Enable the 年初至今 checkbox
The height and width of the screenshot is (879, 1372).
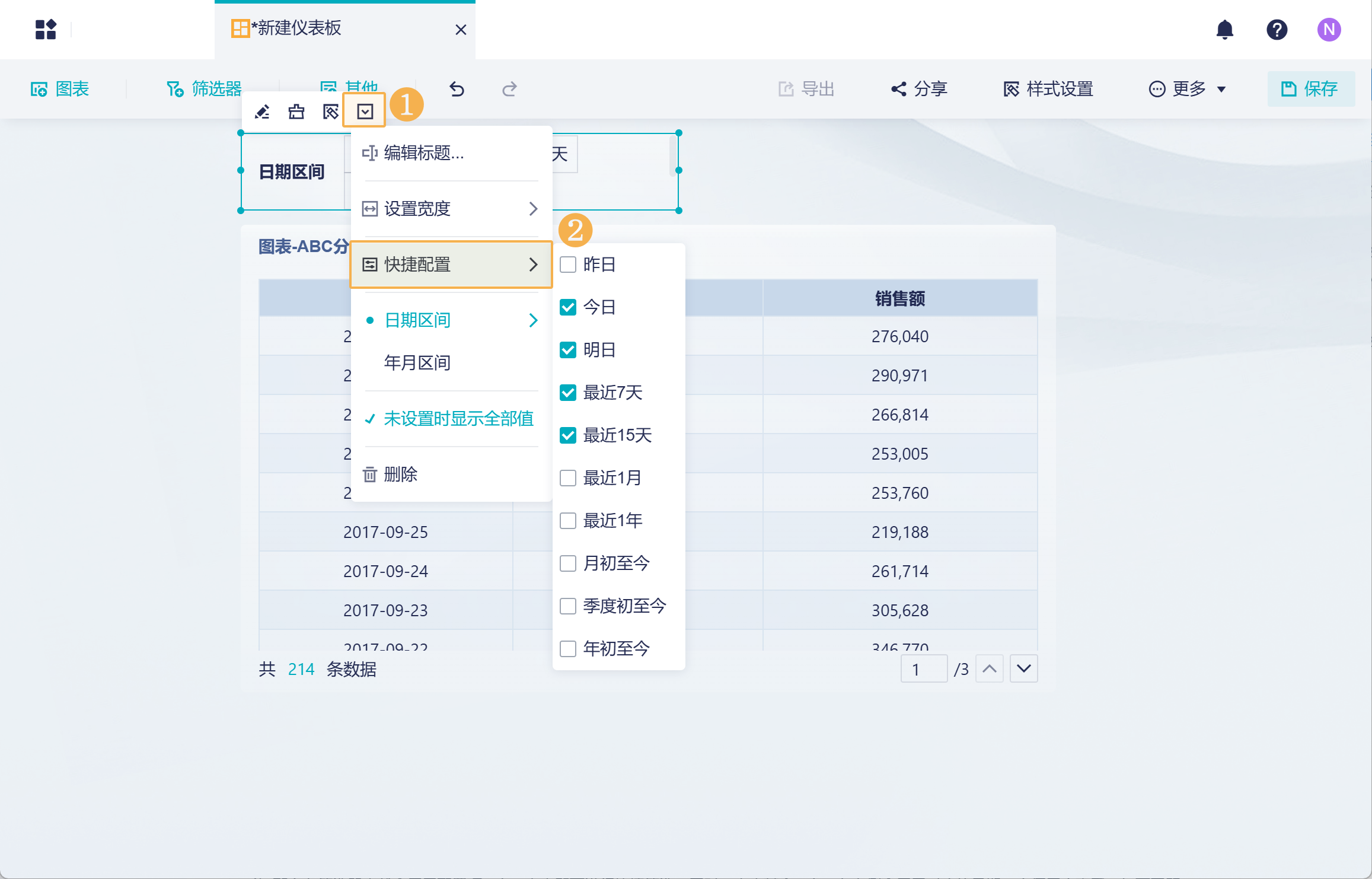(568, 649)
